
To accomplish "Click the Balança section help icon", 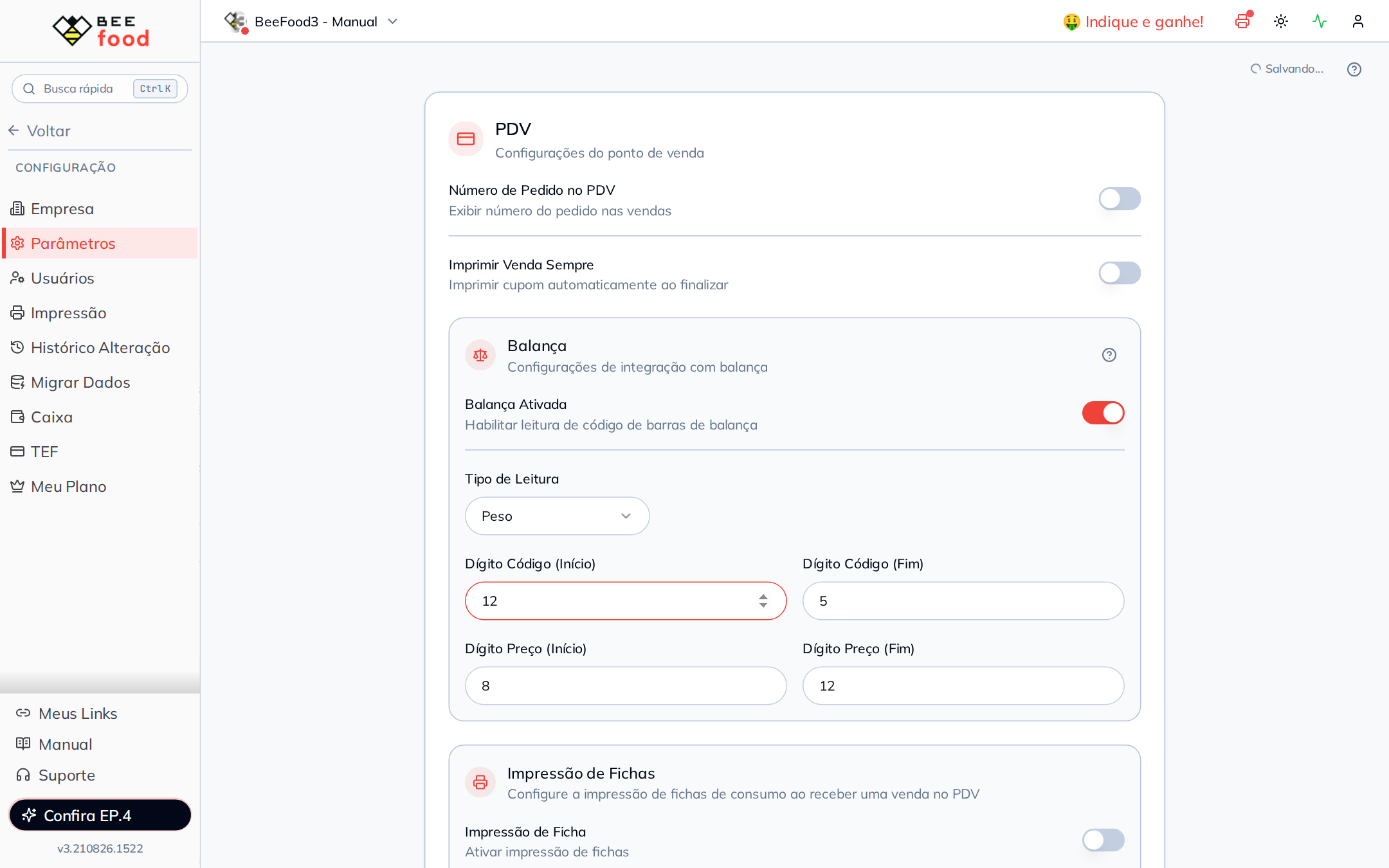I will pyautogui.click(x=1109, y=355).
